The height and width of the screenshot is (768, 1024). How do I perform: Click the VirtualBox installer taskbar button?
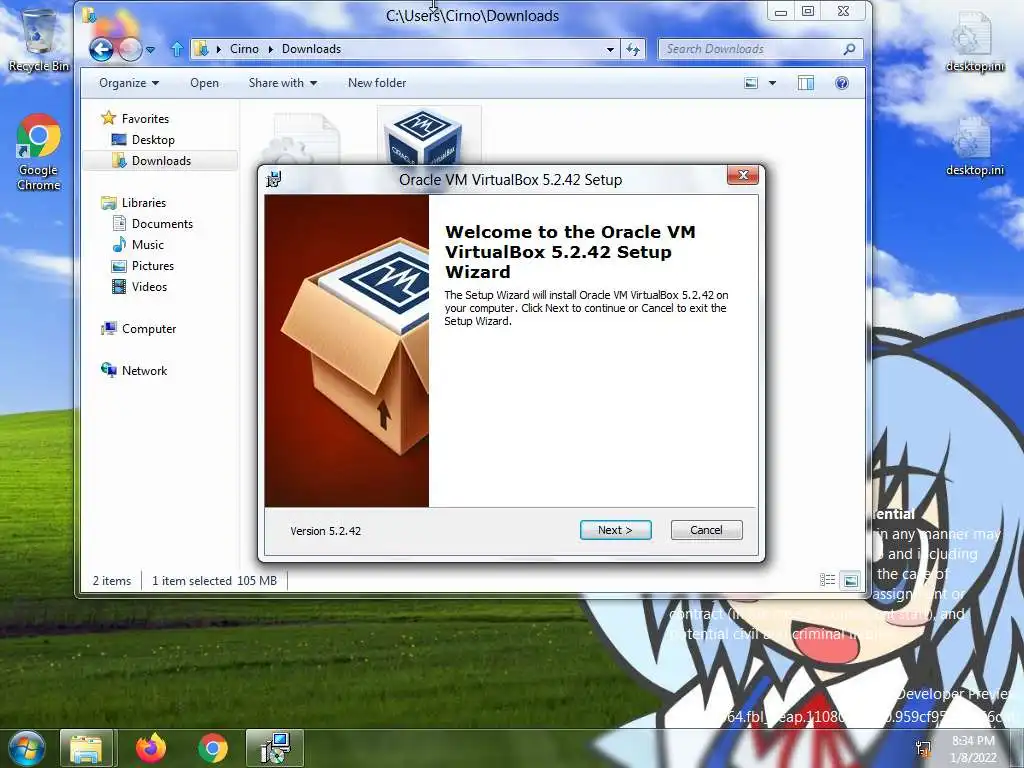coord(275,748)
